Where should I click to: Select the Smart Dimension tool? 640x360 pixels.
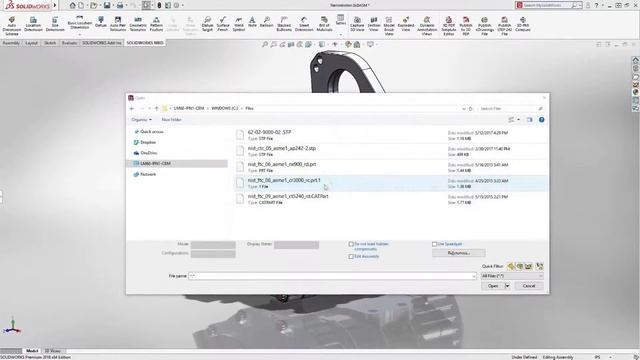(304, 24)
